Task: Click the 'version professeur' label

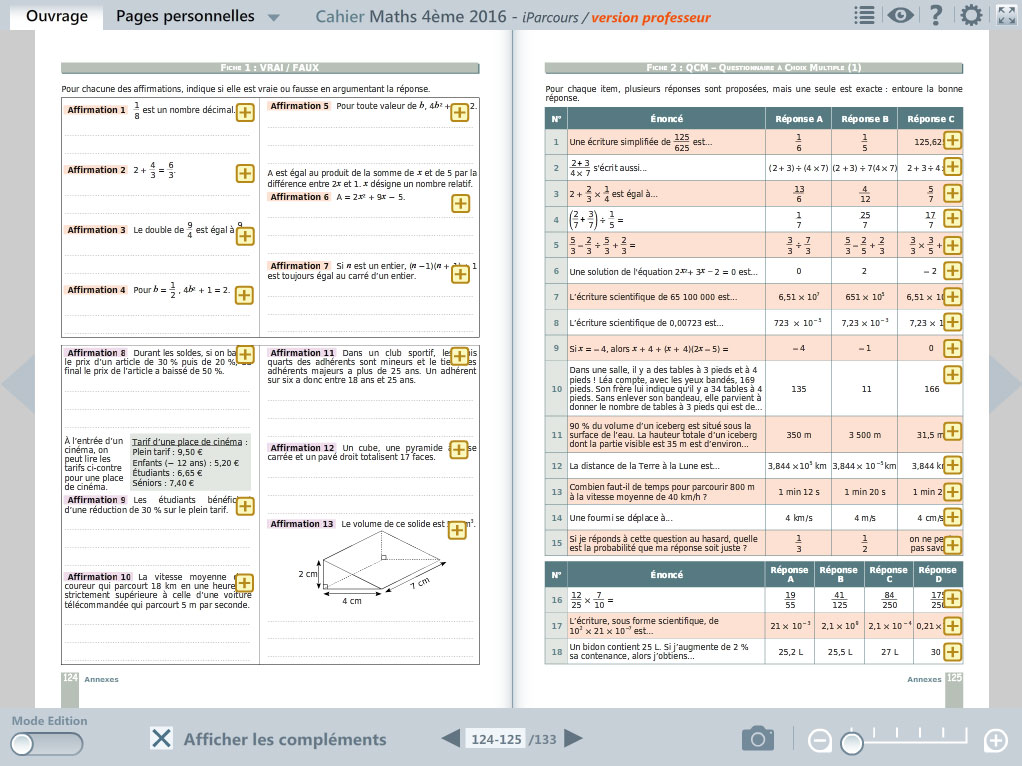Action: [x=650, y=18]
